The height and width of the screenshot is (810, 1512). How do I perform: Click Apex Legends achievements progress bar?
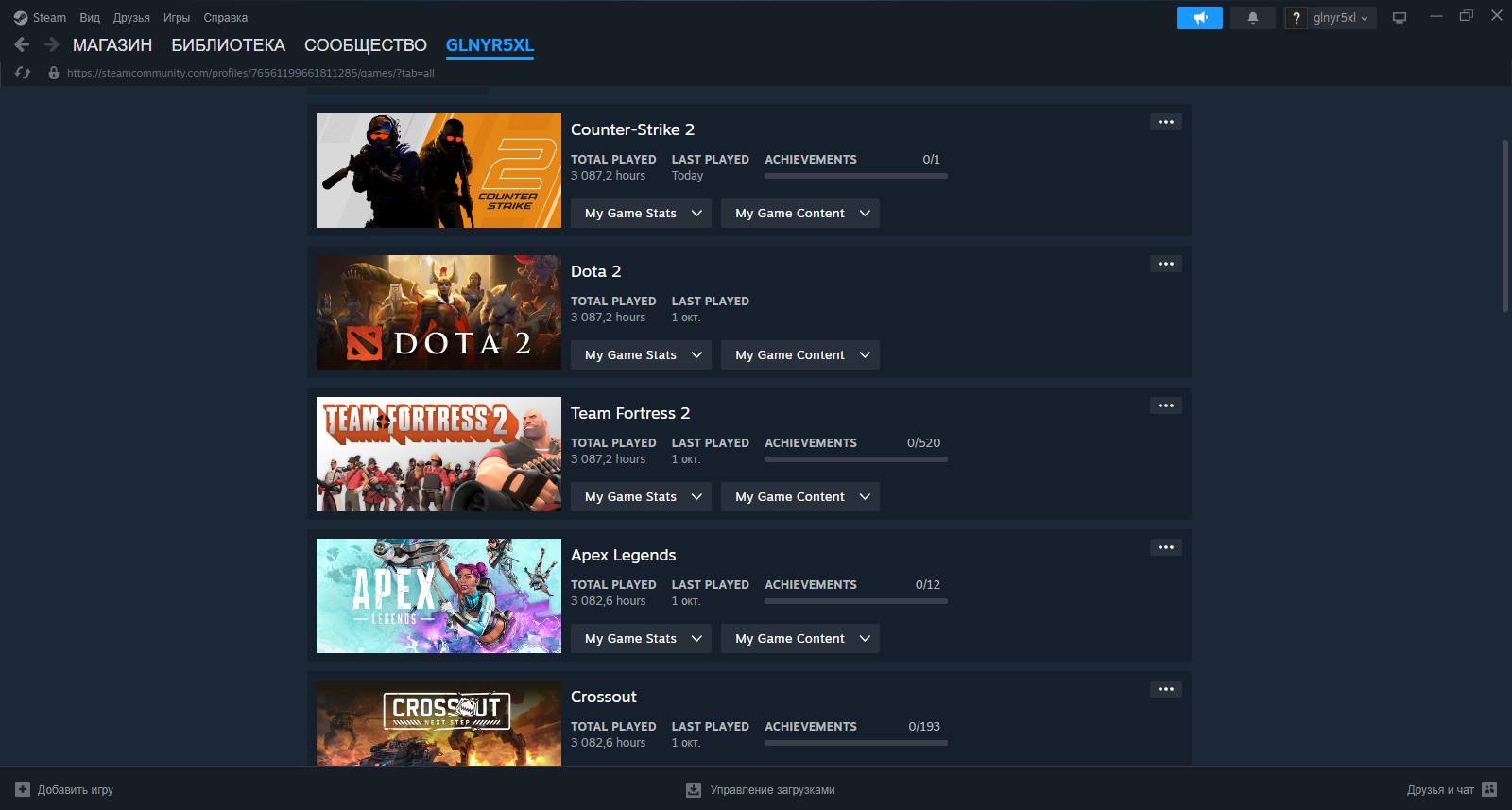pyautogui.click(x=856, y=601)
